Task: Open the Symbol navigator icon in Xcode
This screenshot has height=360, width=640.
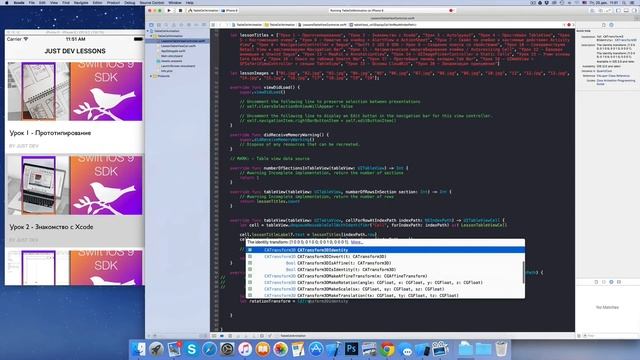Action: [x=159, y=25]
